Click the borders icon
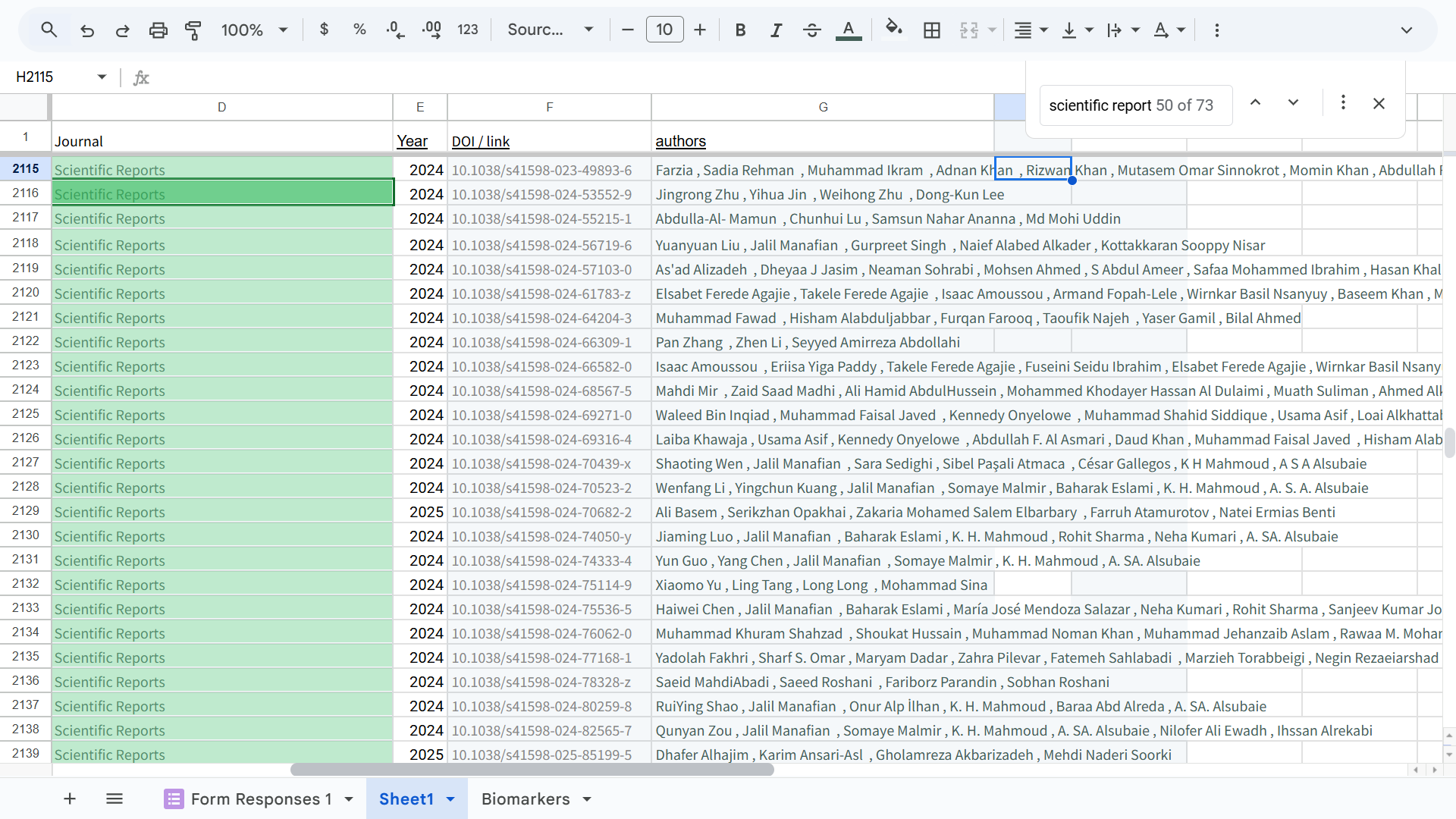 932,30
